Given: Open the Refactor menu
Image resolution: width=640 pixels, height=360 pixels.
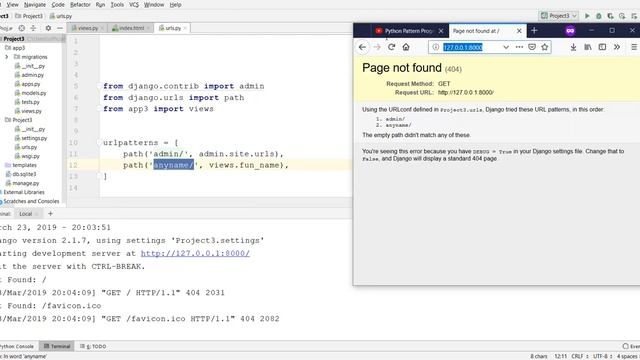Looking at the screenshot, I should coord(80,4).
